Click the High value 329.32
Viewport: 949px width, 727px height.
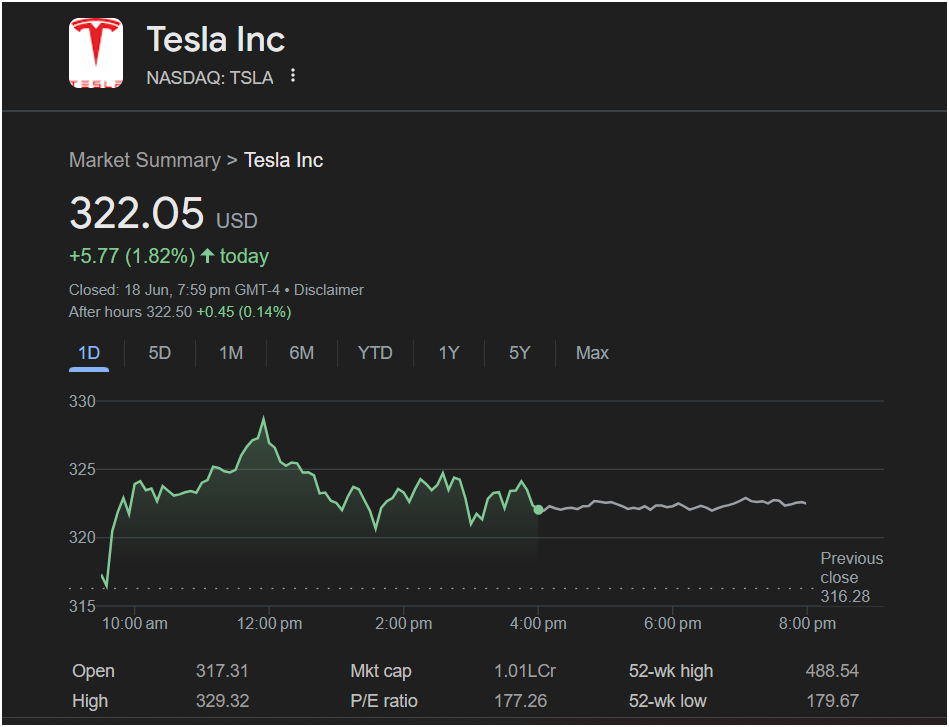point(222,701)
